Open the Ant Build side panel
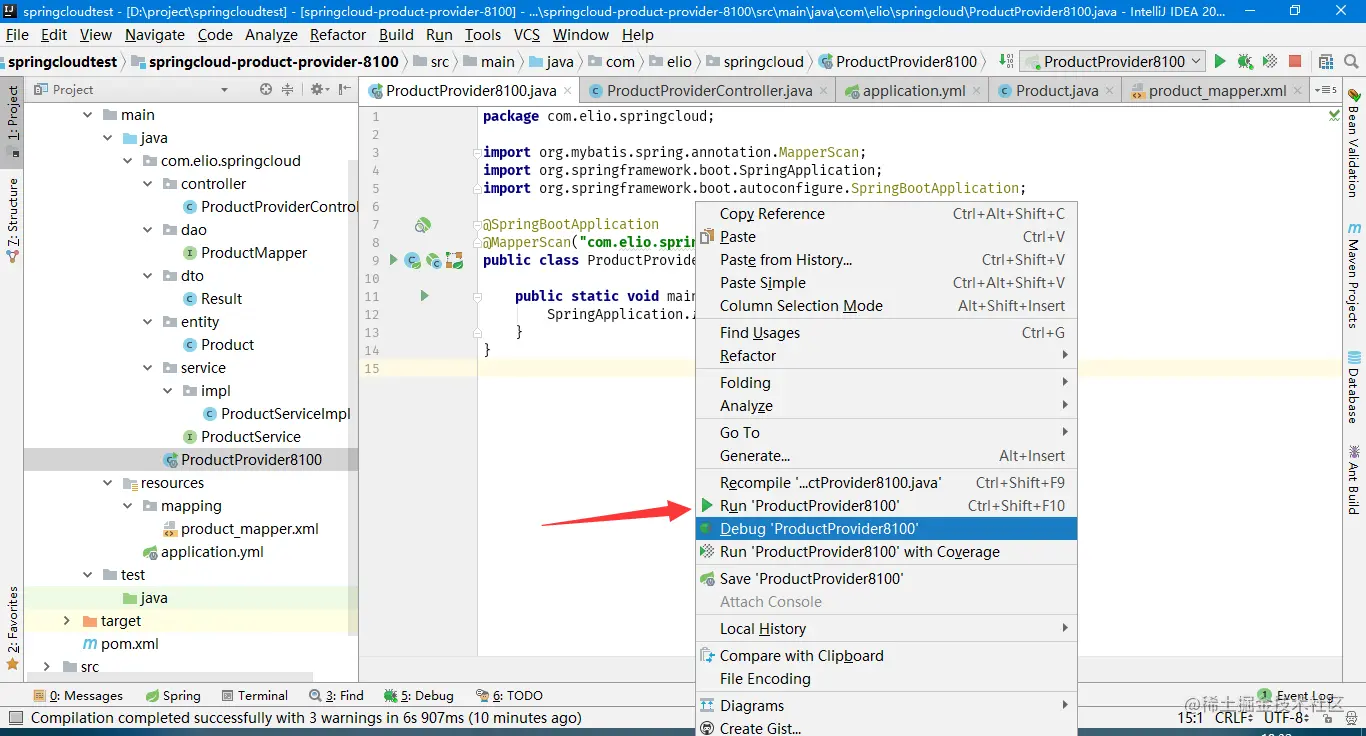Image resolution: width=1366 pixels, height=736 pixels. point(1354,479)
